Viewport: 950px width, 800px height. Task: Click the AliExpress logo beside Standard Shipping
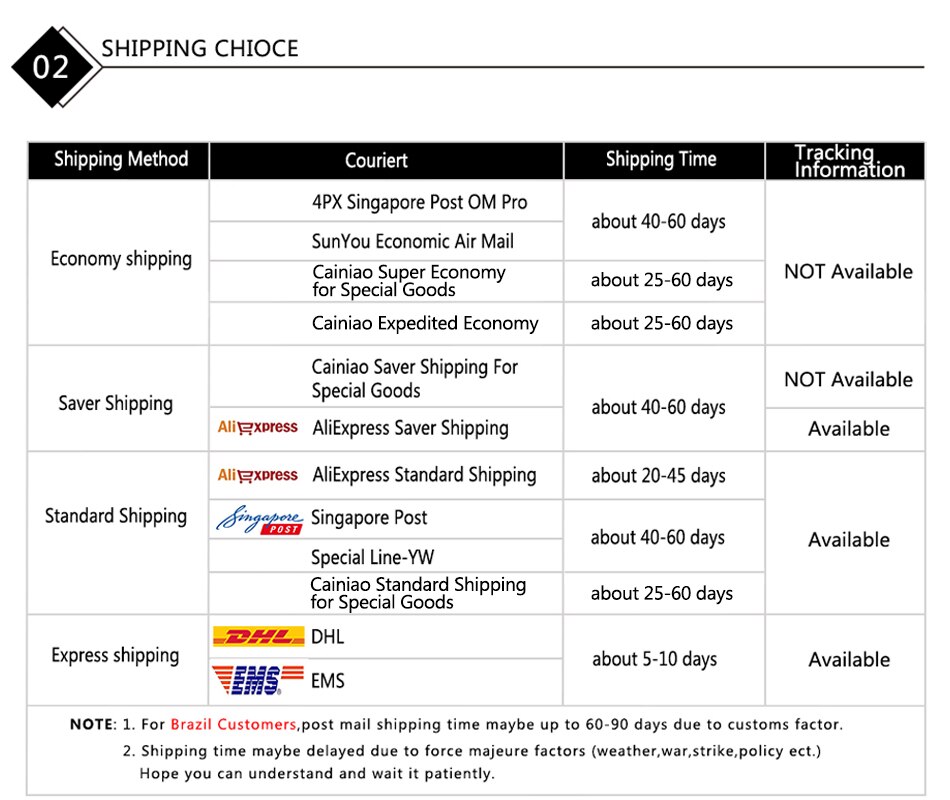click(257, 475)
